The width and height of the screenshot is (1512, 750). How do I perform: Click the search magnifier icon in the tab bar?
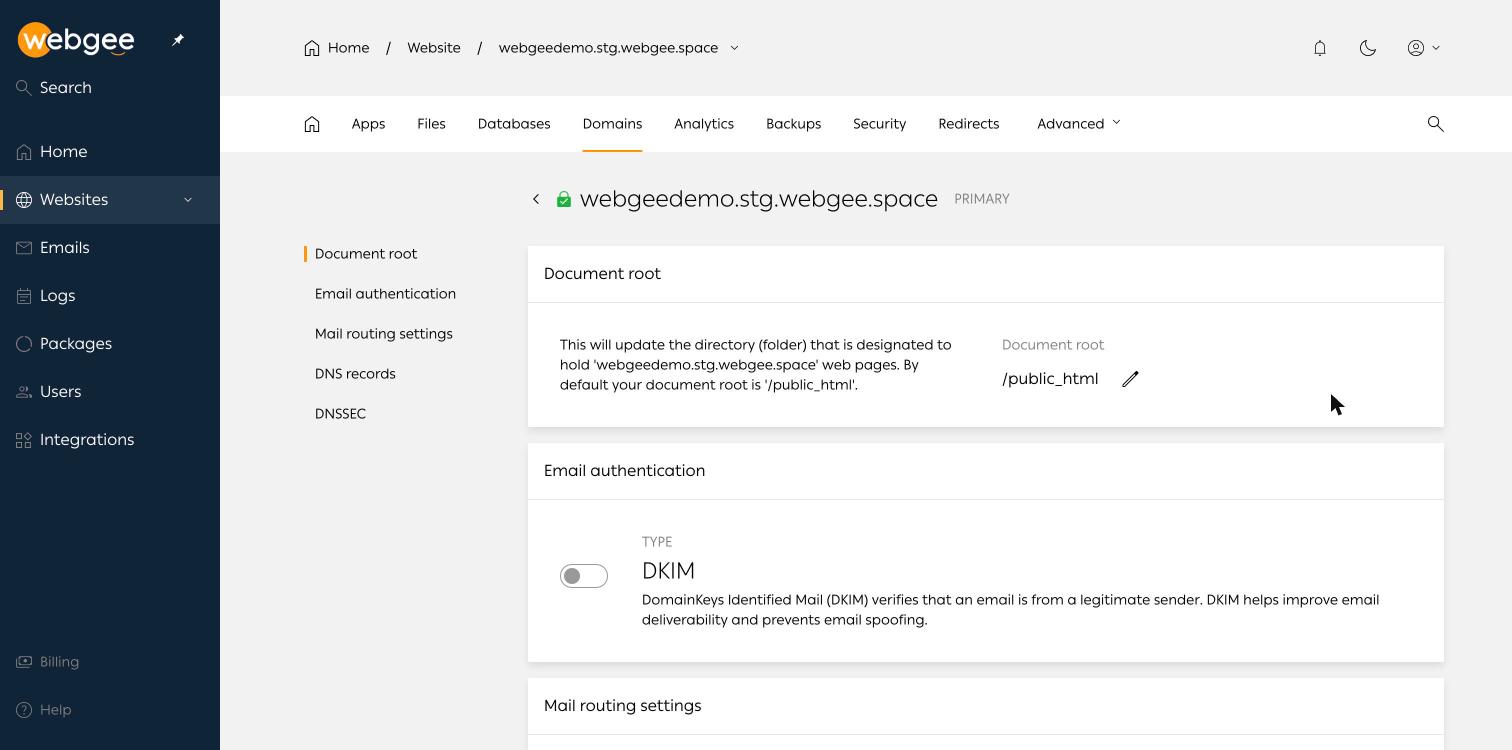tap(1436, 124)
